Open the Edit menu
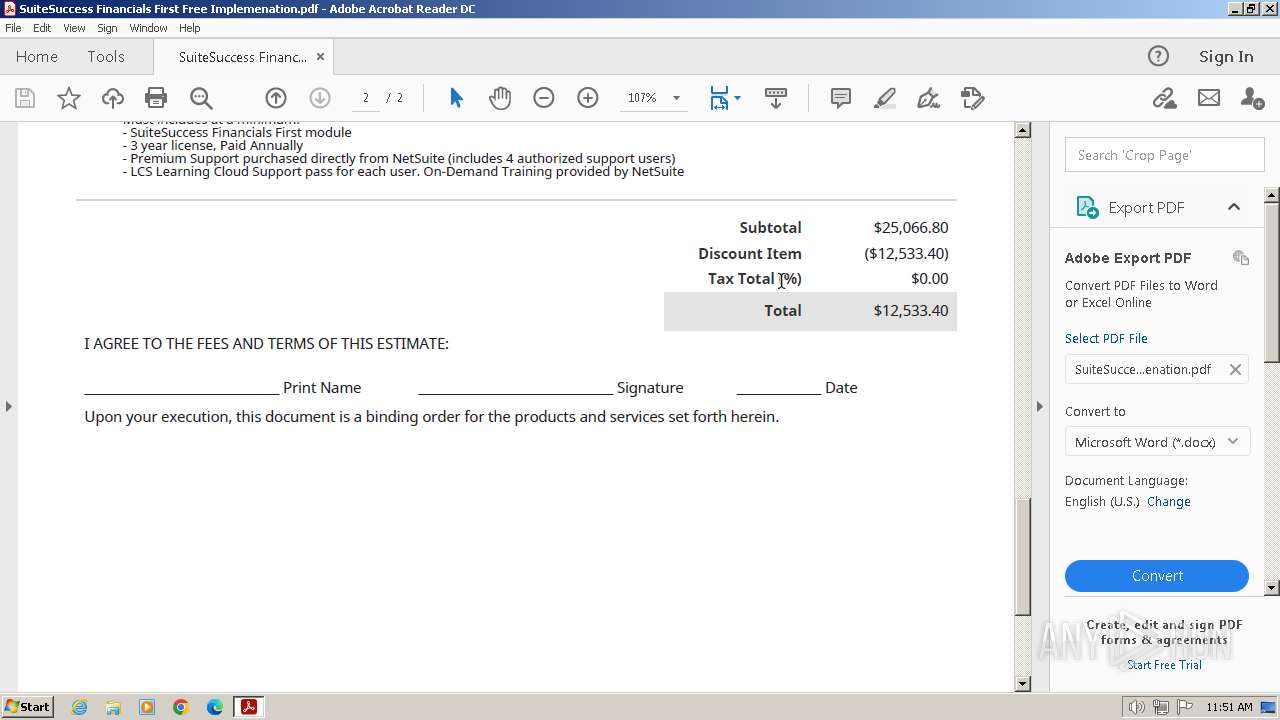Viewport: 1280px width, 720px height. click(x=42, y=28)
